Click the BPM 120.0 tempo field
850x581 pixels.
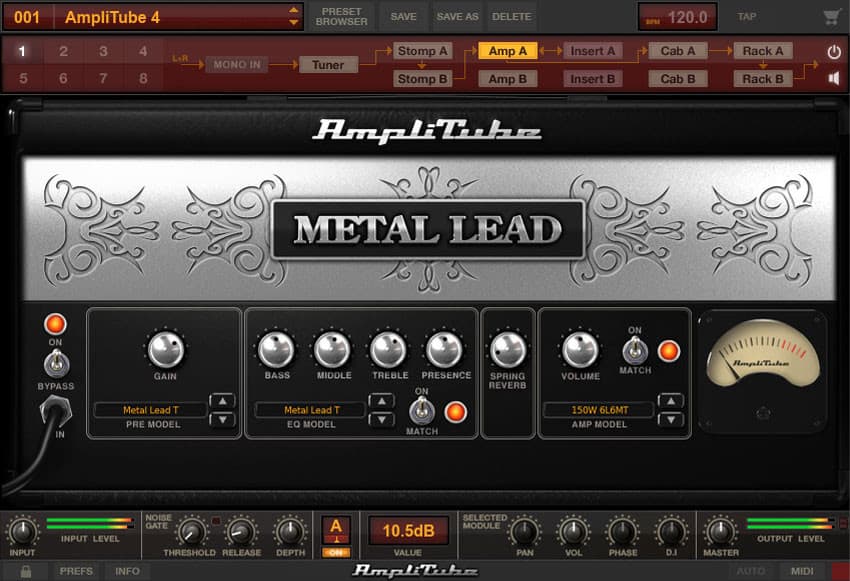pos(678,17)
